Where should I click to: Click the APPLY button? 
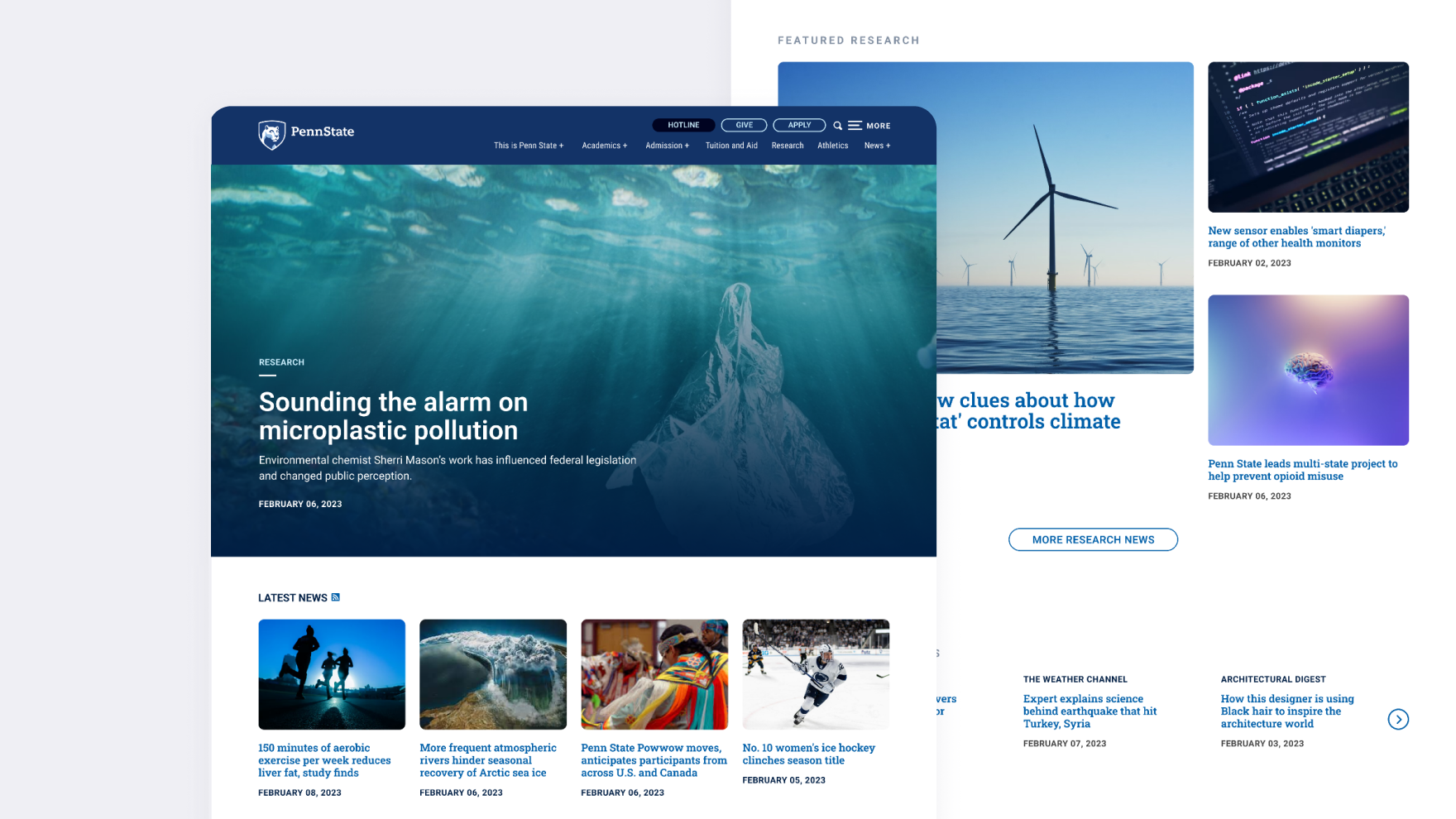(797, 125)
